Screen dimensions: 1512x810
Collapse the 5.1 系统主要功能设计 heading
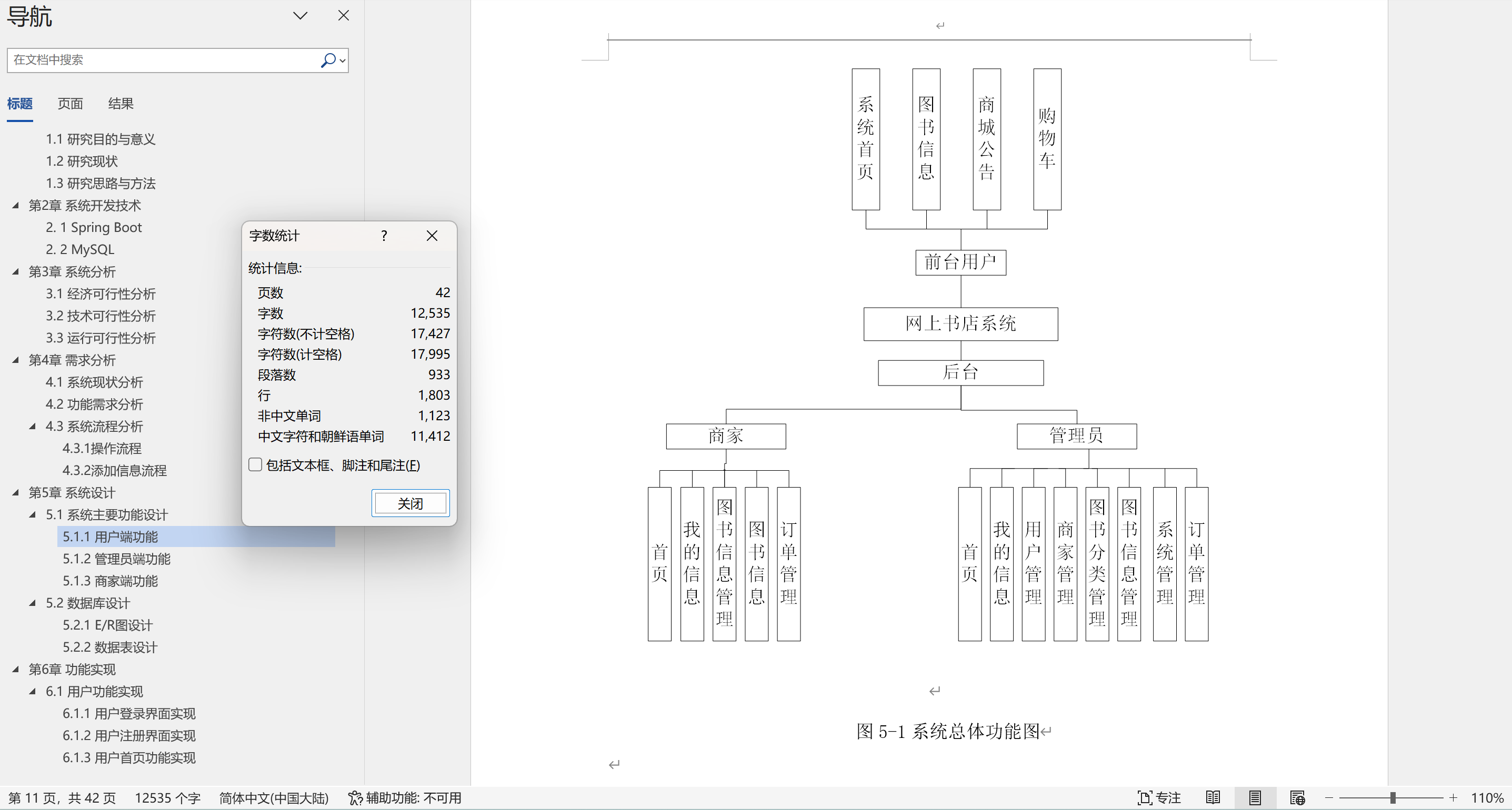tap(33, 515)
